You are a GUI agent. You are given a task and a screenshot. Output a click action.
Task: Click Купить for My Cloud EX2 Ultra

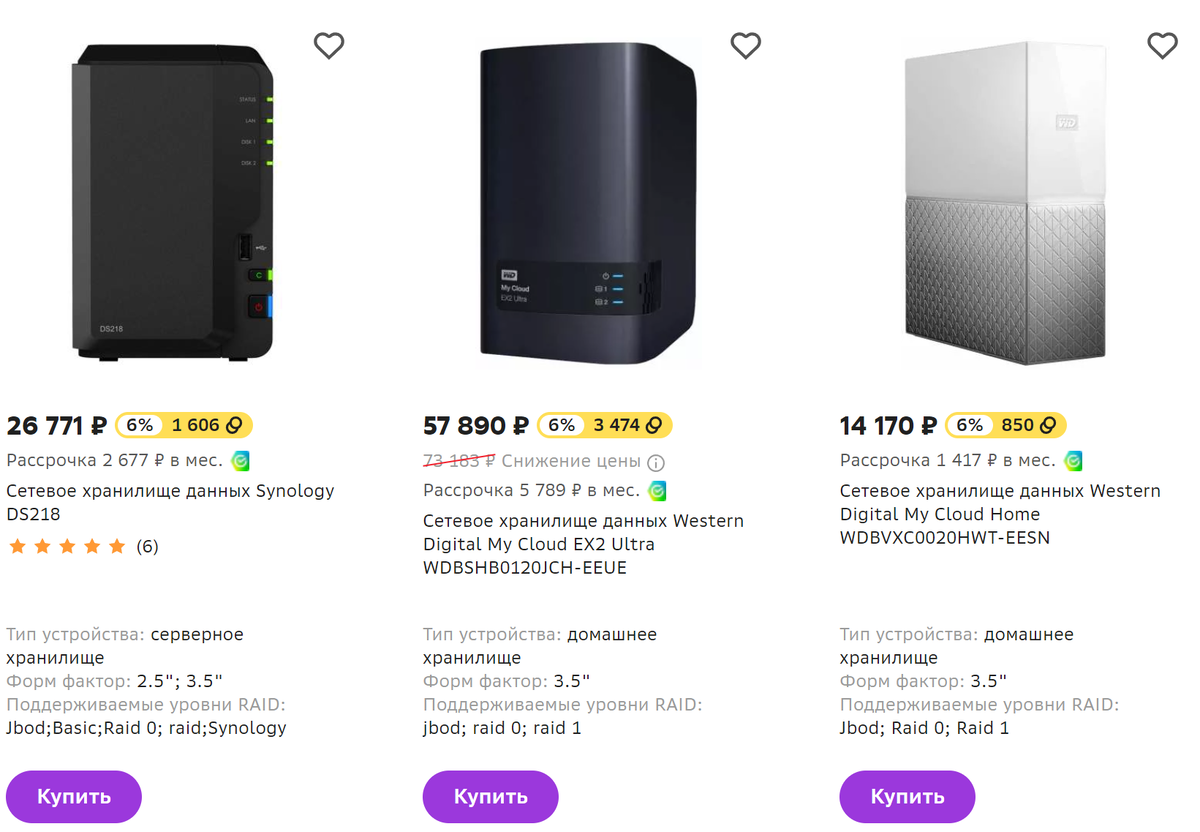(490, 797)
